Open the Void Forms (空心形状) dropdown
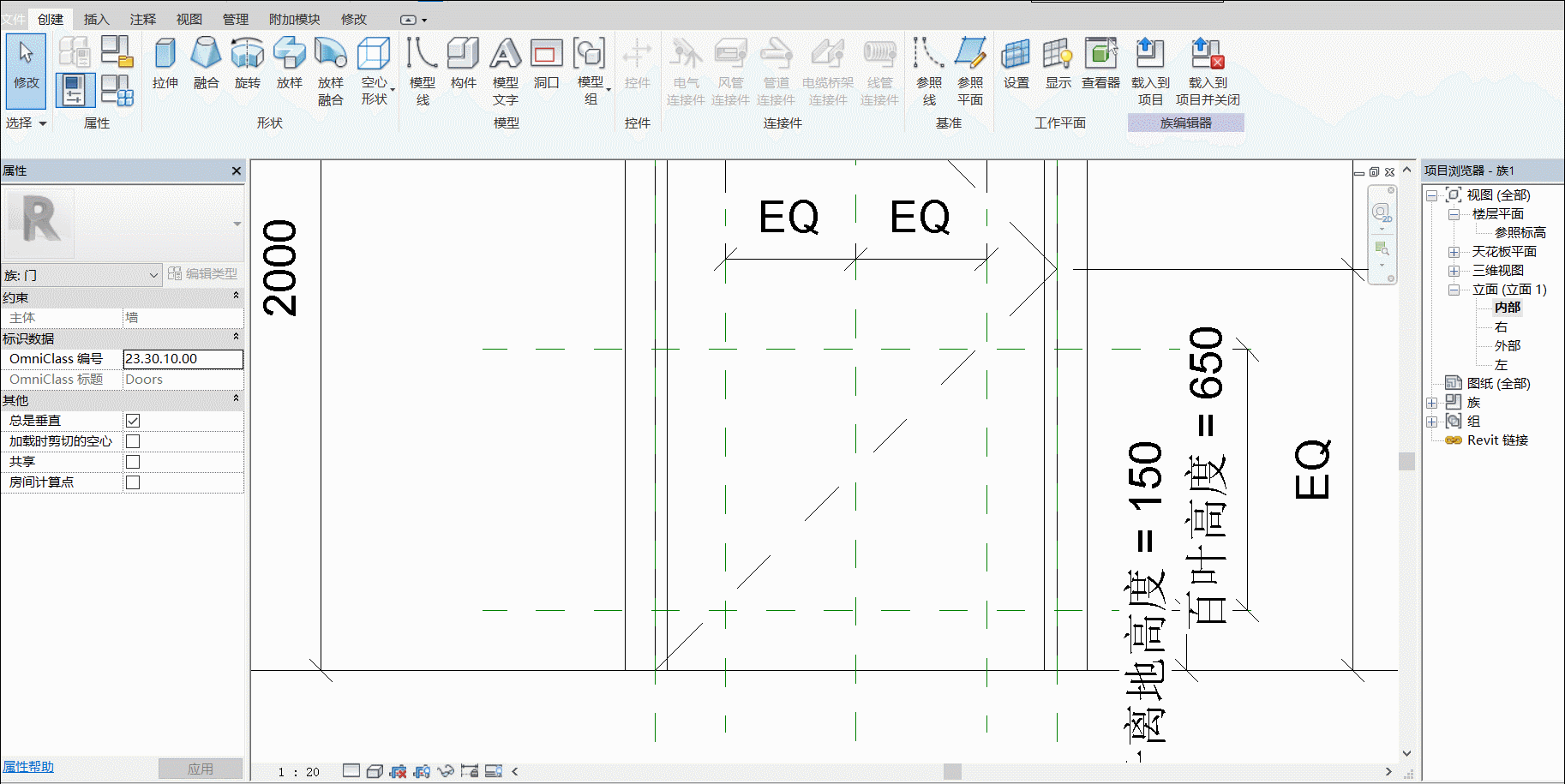This screenshot has height=784, width=1565. (375, 71)
